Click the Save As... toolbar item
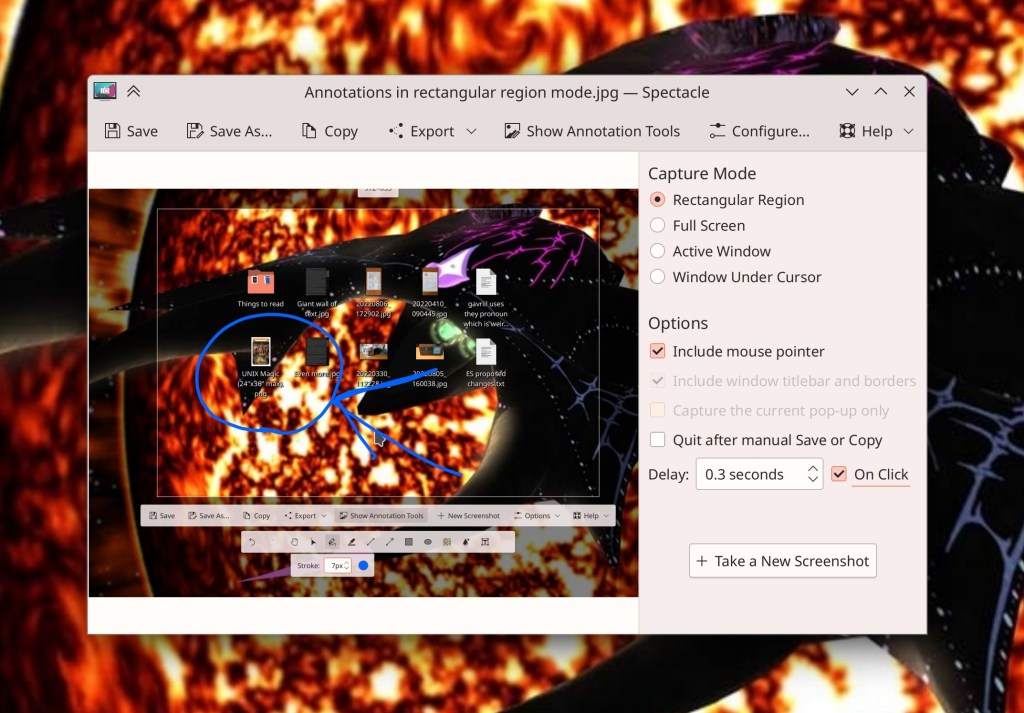The width and height of the screenshot is (1024, 713). click(x=229, y=131)
